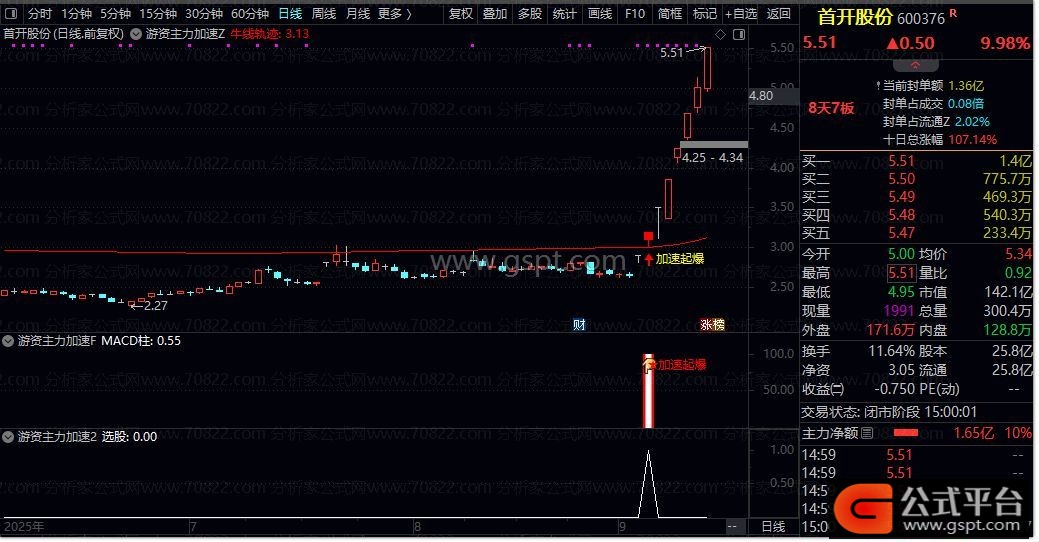1039x542 pixels.
Task: Toggle 简框 simple frame mode
Action: click(x=669, y=13)
